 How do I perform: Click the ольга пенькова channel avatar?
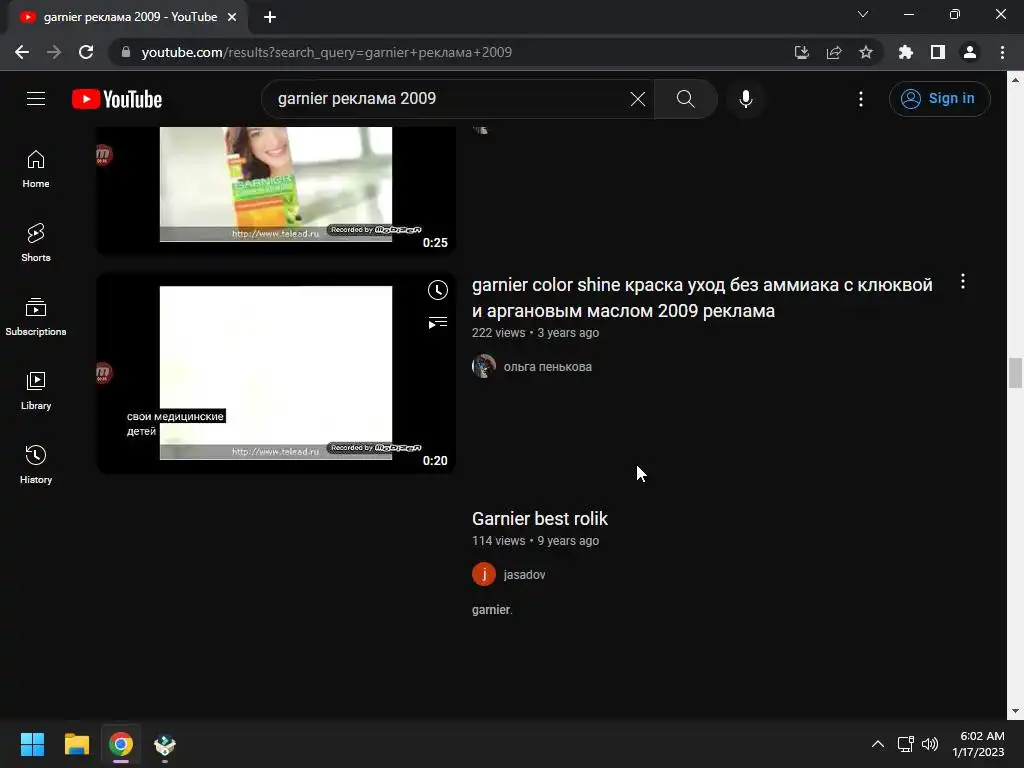484,366
